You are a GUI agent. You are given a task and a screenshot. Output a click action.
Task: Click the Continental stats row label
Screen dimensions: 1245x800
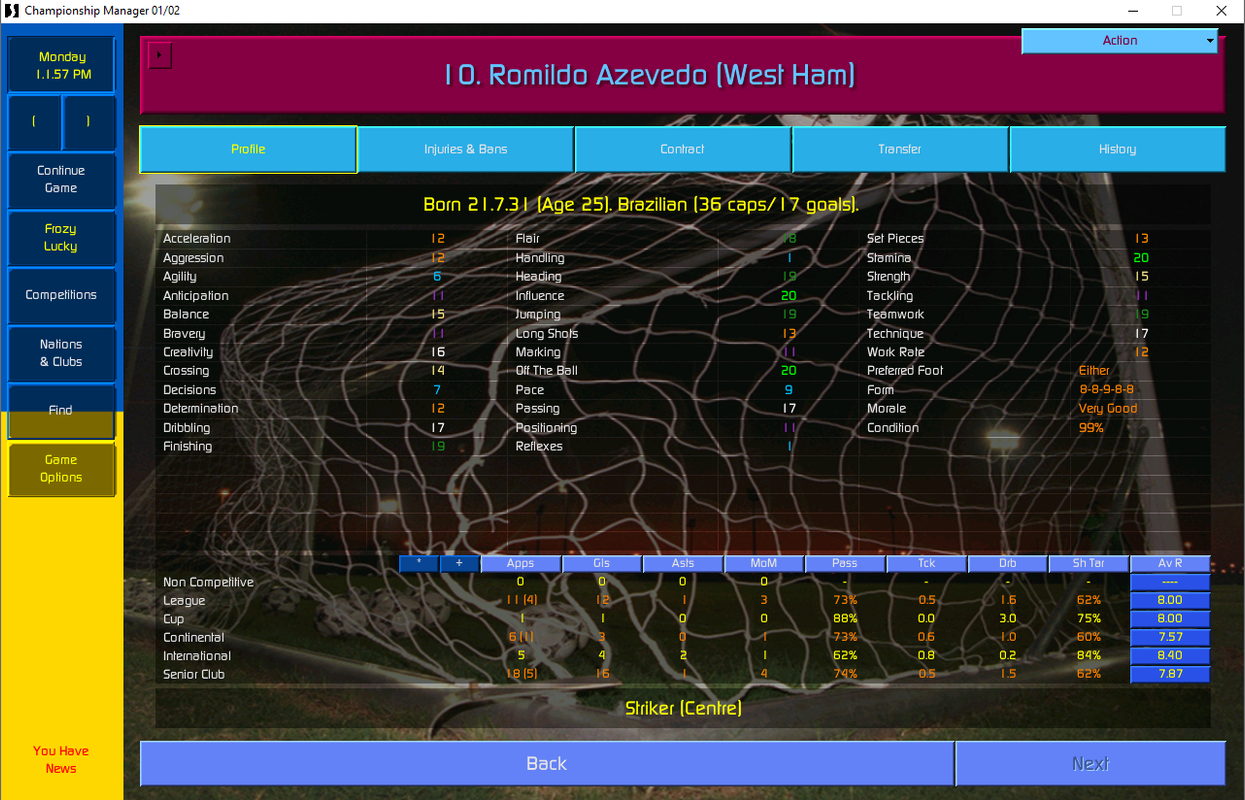[x=193, y=637]
